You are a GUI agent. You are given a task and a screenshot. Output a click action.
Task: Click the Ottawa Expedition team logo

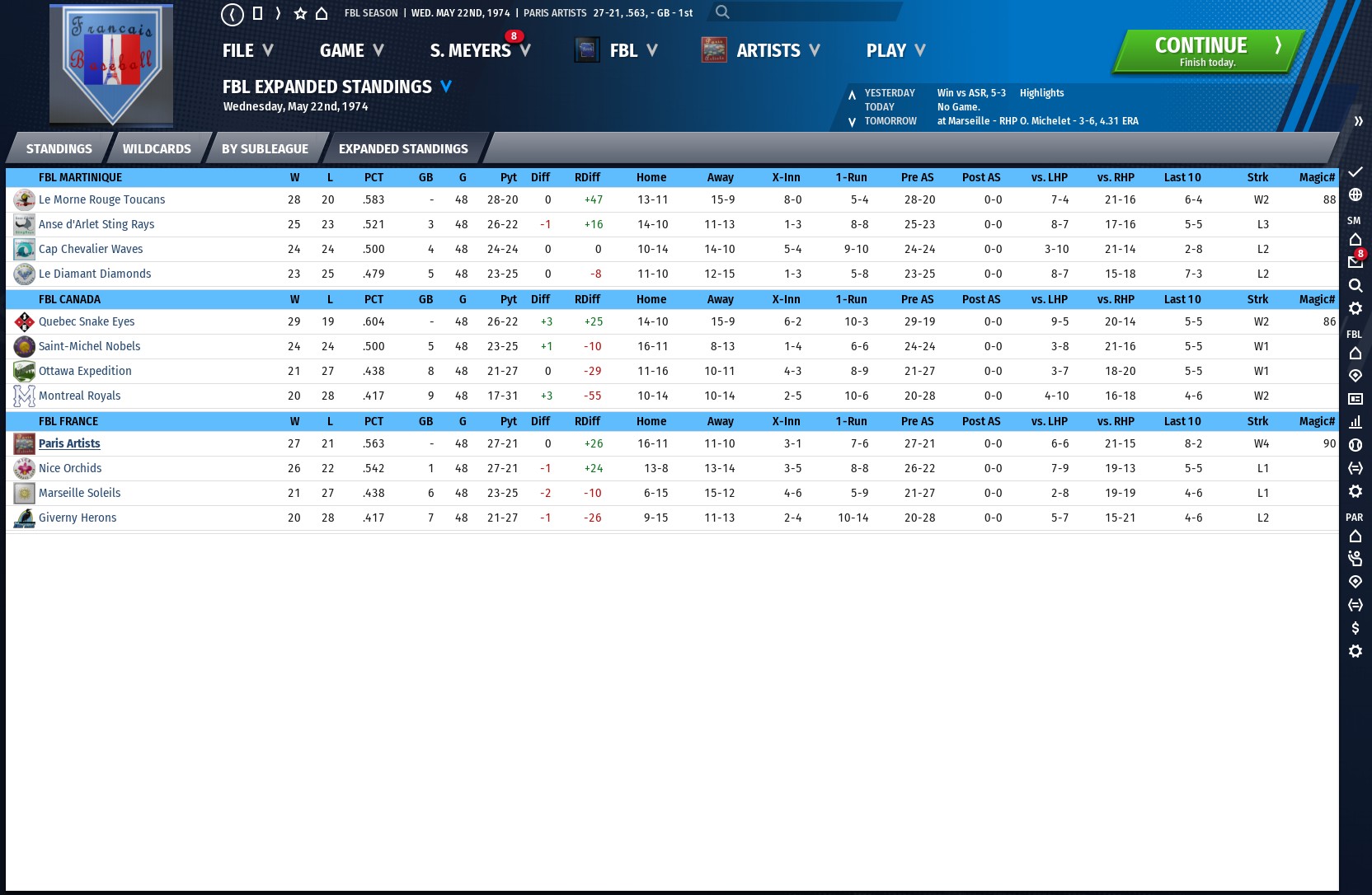(24, 371)
